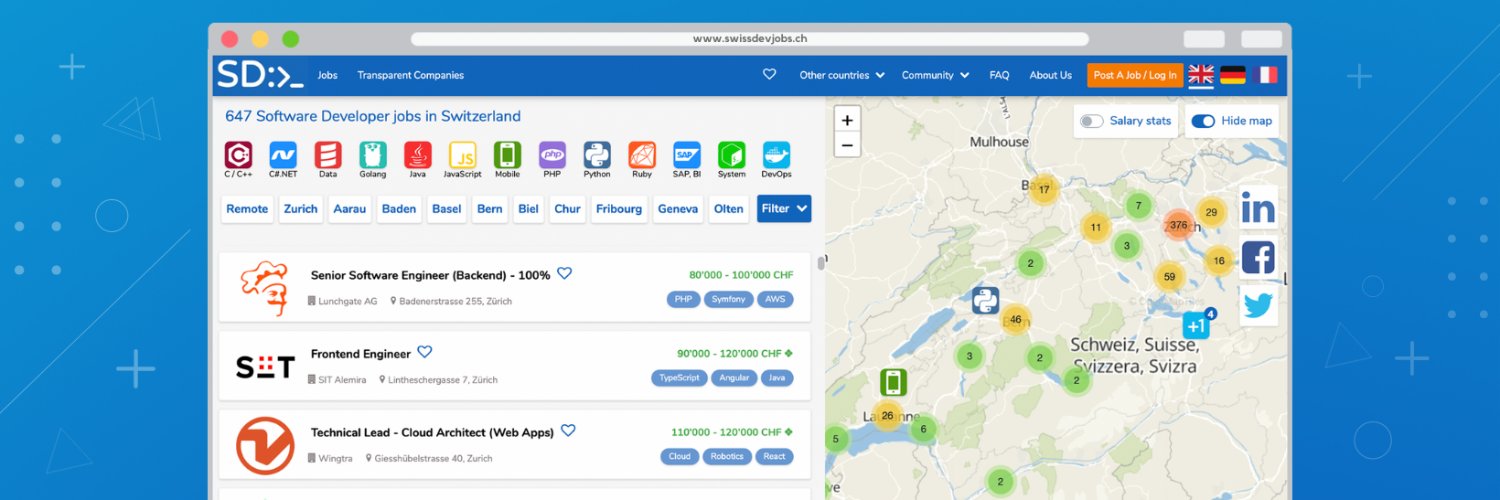The height and width of the screenshot is (500, 1500).
Task: Select the DevOps Docker icon
Action: pyautogui.click(x=776, y=155)
